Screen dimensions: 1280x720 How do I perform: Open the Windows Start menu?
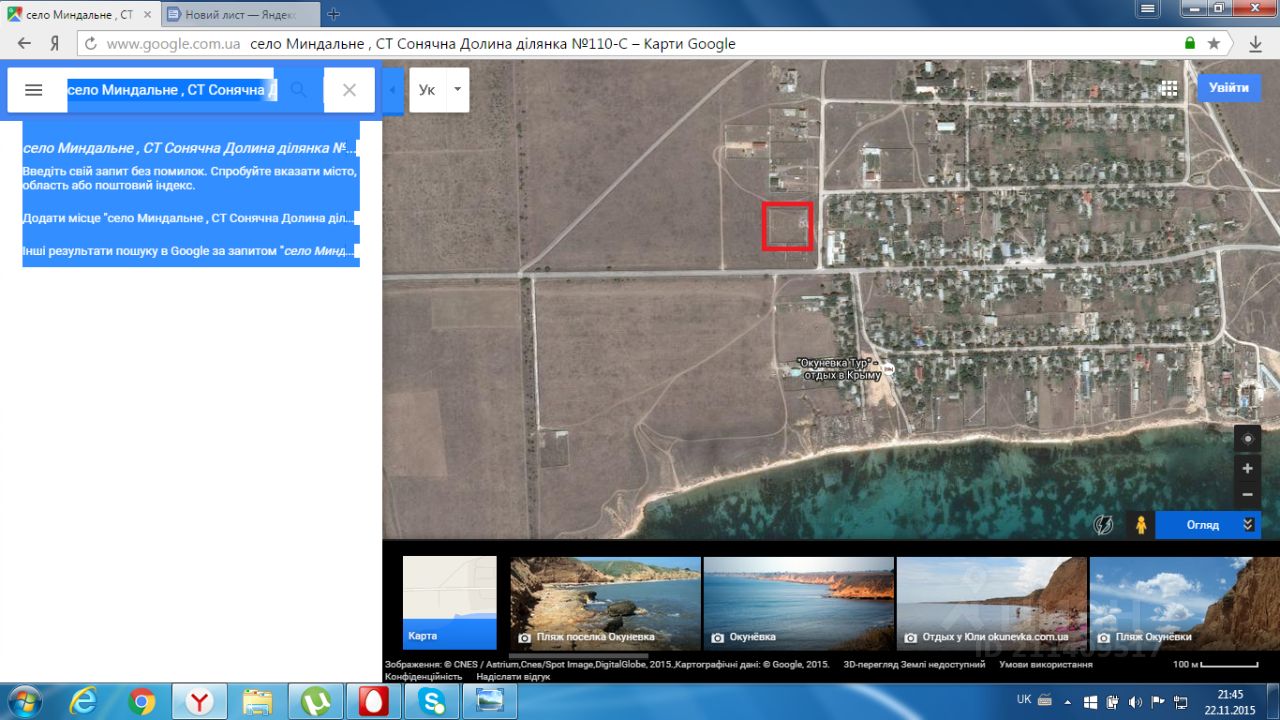[24, 702]
